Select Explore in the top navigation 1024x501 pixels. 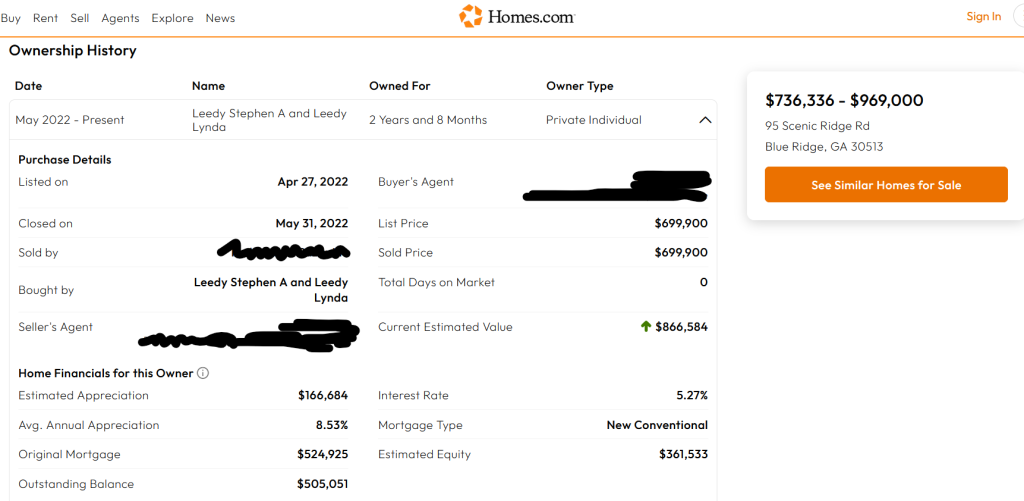[172, 18]
